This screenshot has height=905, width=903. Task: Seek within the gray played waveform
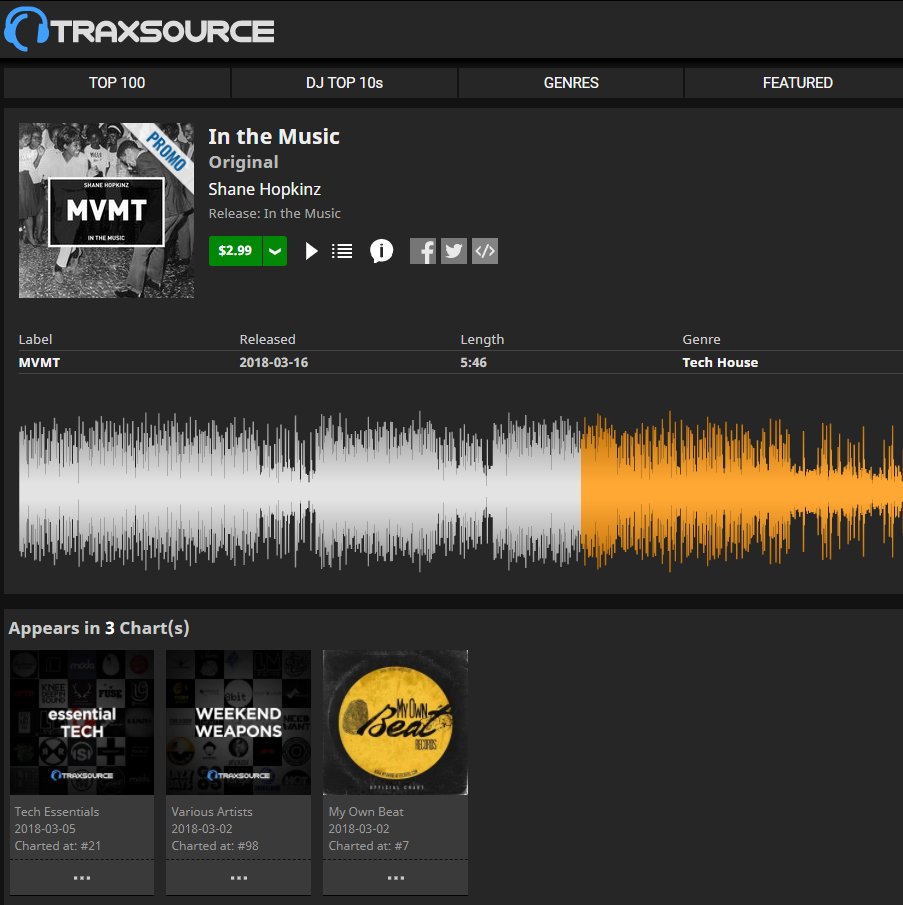coord(299,491)
